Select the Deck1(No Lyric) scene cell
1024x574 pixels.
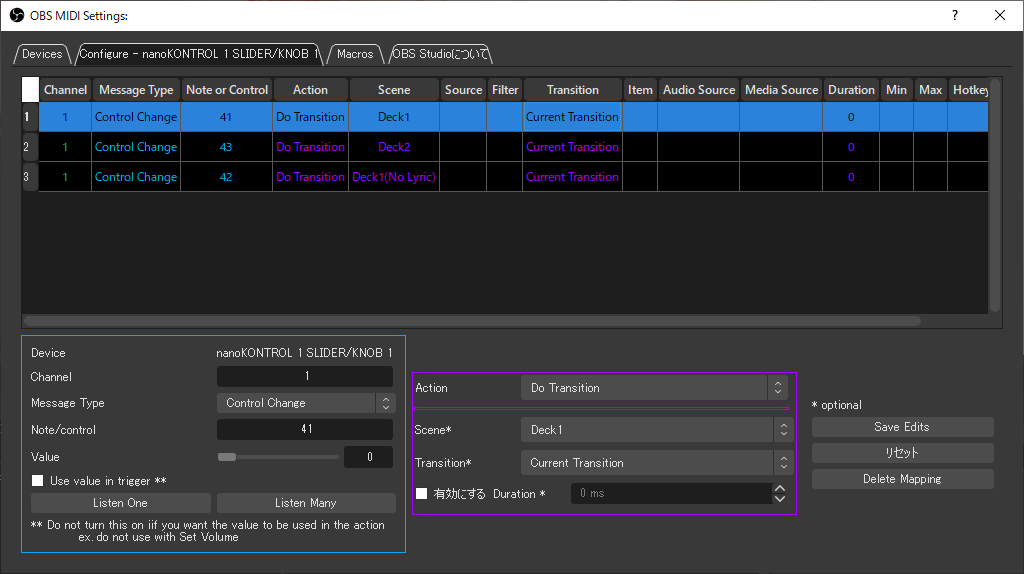[394, 177]
